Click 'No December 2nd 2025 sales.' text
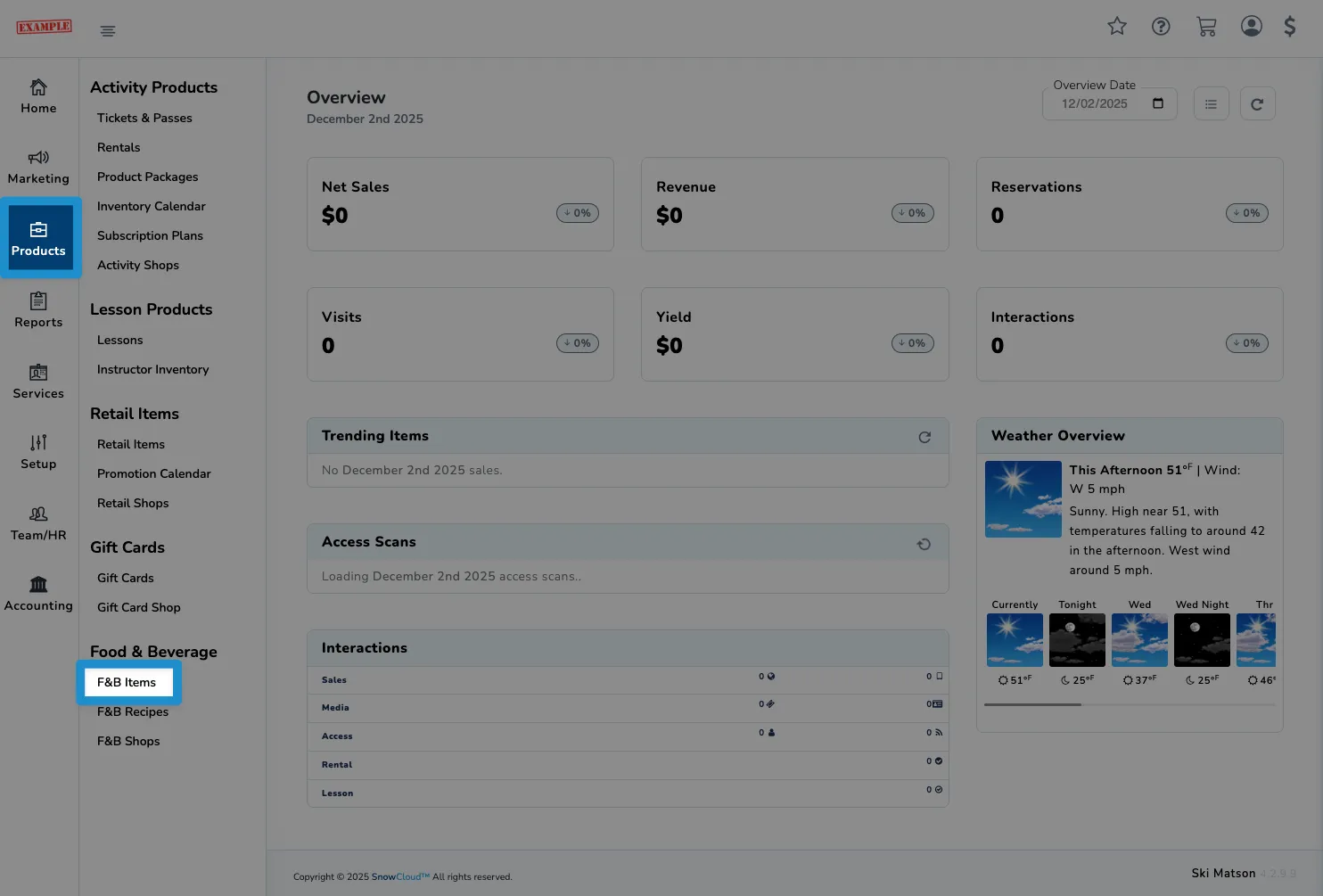Screen dimensions: 1323x896 click(412, 470)
